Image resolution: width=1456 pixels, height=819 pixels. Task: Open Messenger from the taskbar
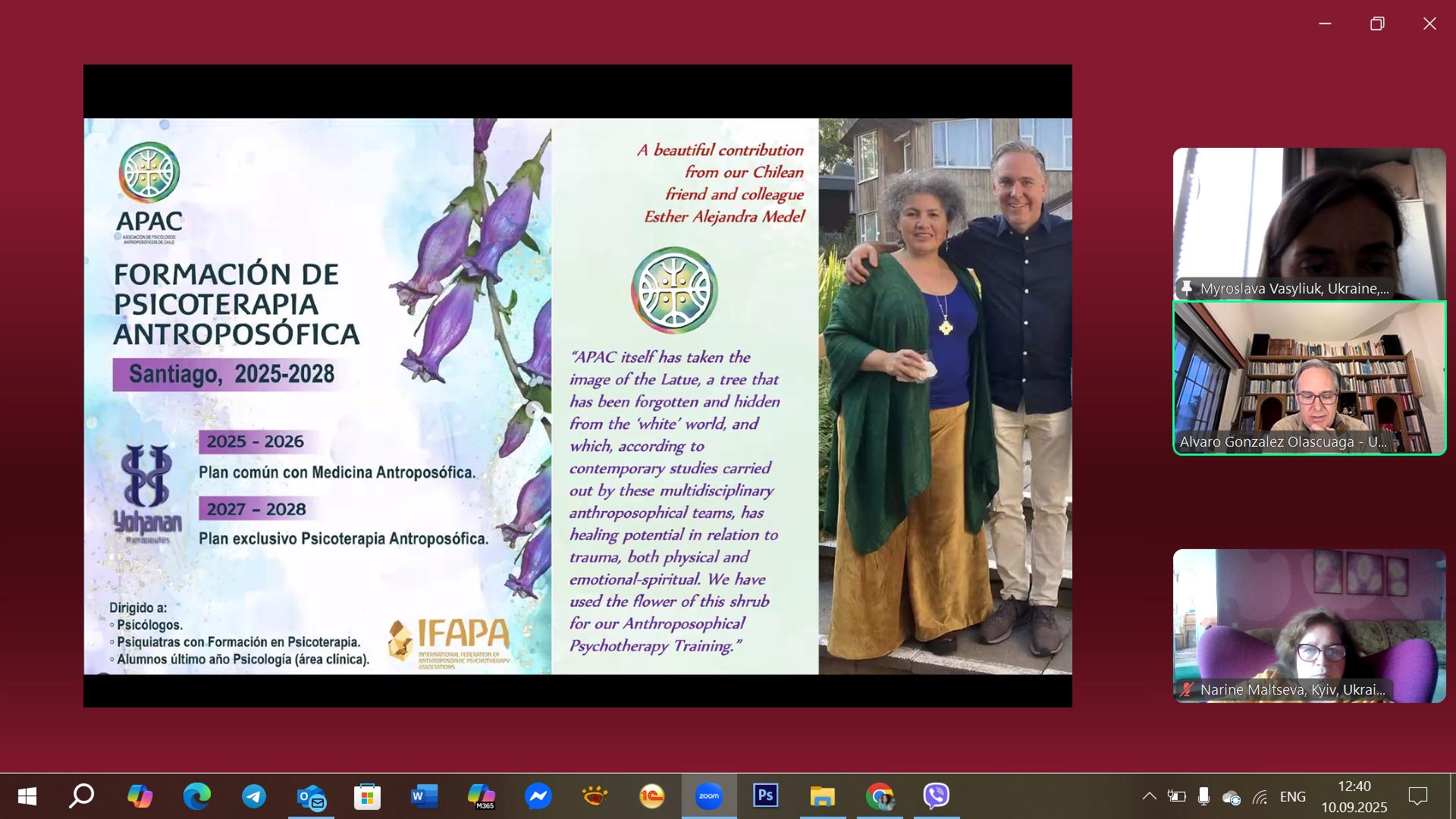pos(538,796)
